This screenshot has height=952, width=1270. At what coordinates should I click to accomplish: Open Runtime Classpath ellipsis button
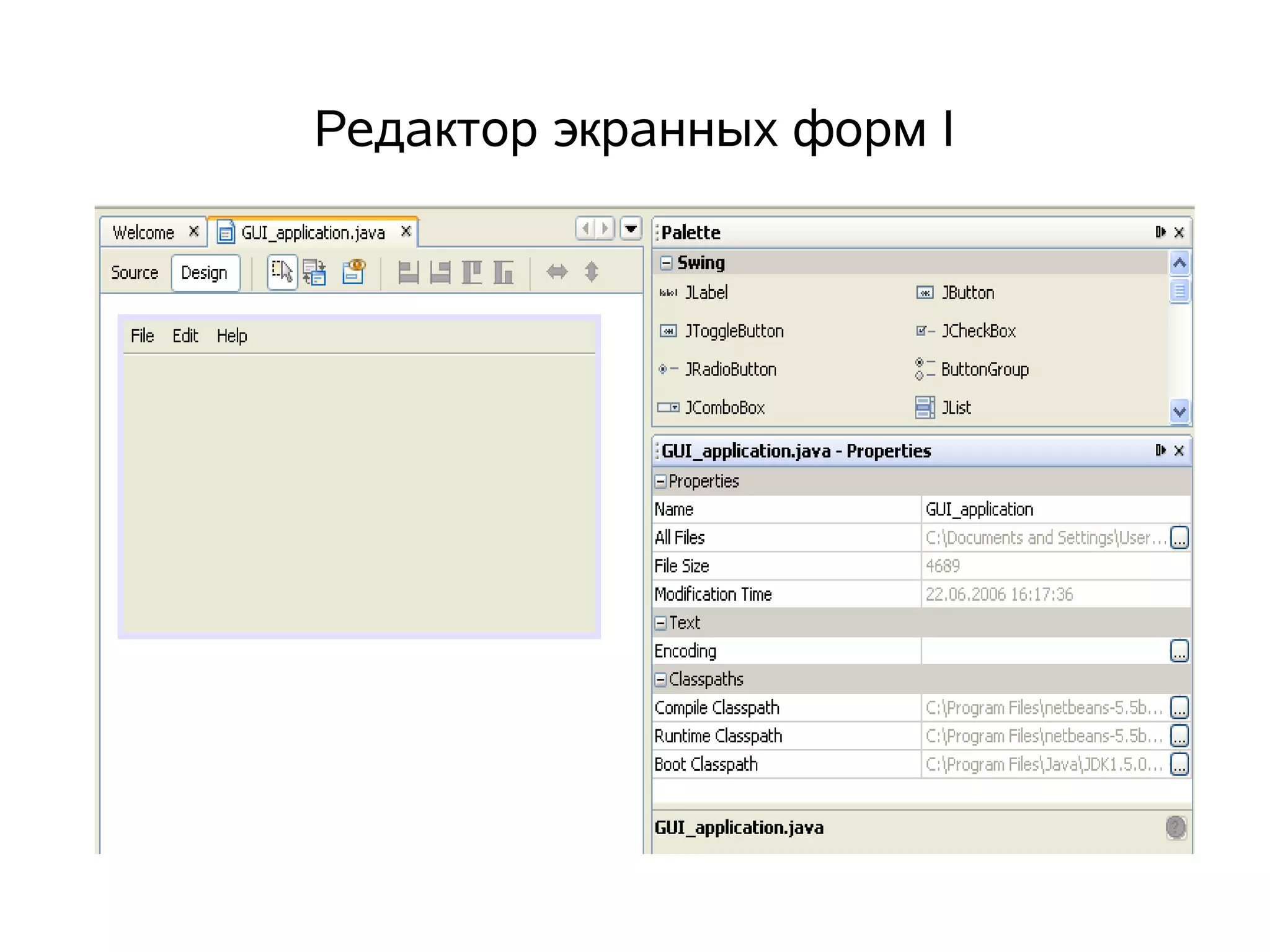(1179, 736)
